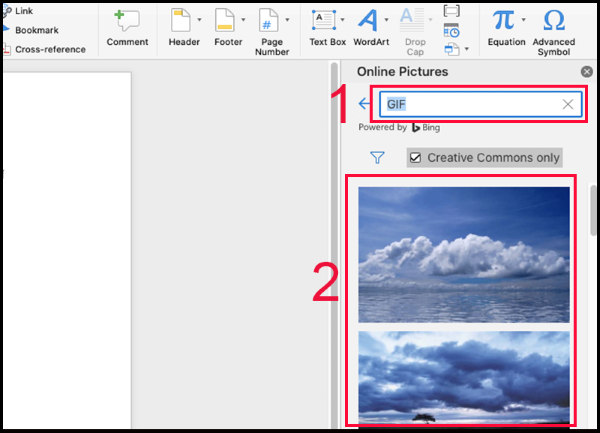This screenshot has width=600, height=433.
Task: Click the Header icon
Action: [181, 20]
